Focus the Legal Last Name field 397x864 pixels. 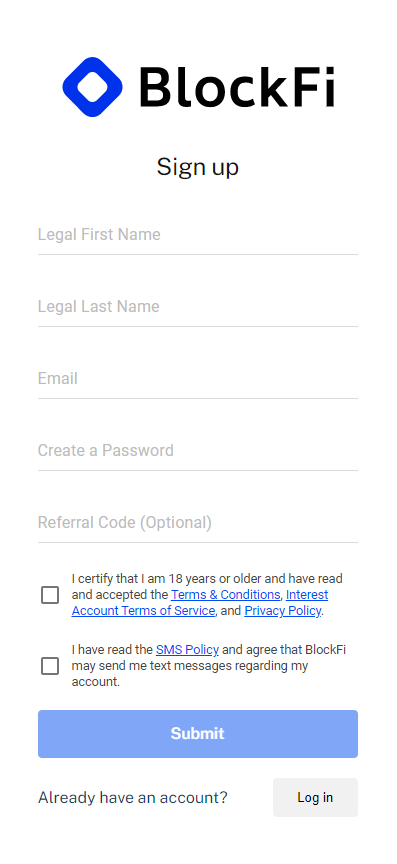(198, 307)
